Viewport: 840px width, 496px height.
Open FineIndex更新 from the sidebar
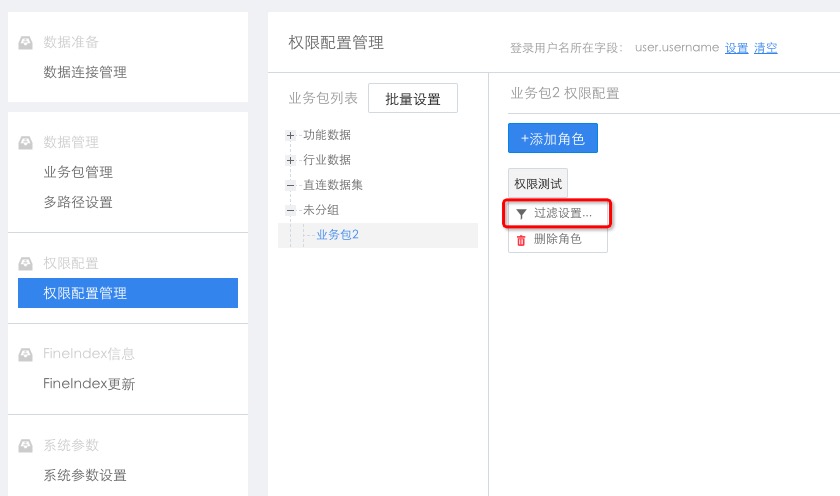(89, 384)
